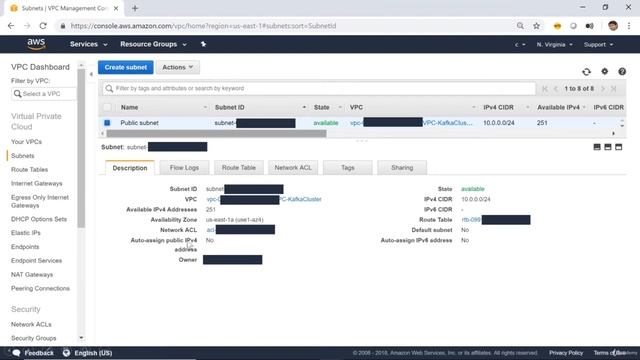Open the browser three-dot menu
Viewport: 640px width, 360px height.
[629, 26]
